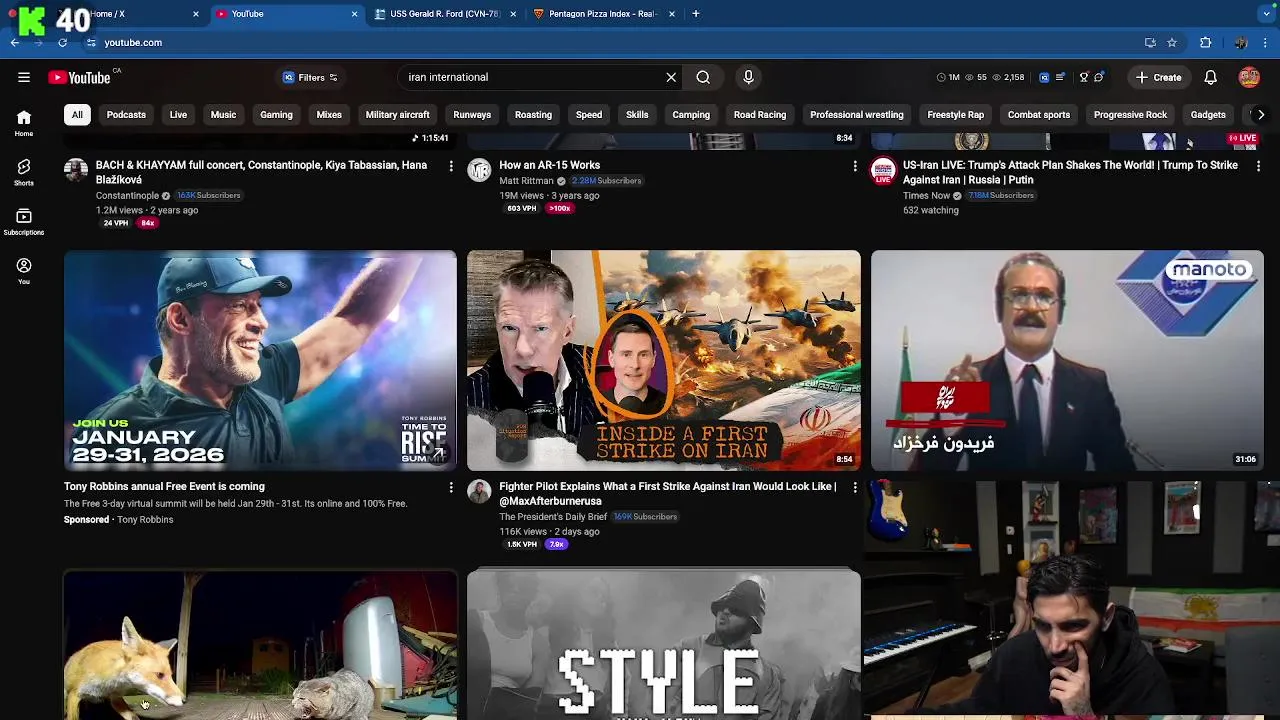The width and height of the screenshot is (1280, 720).
Task: Click the trophy icon in the header
Action: tap(1084, 77)
